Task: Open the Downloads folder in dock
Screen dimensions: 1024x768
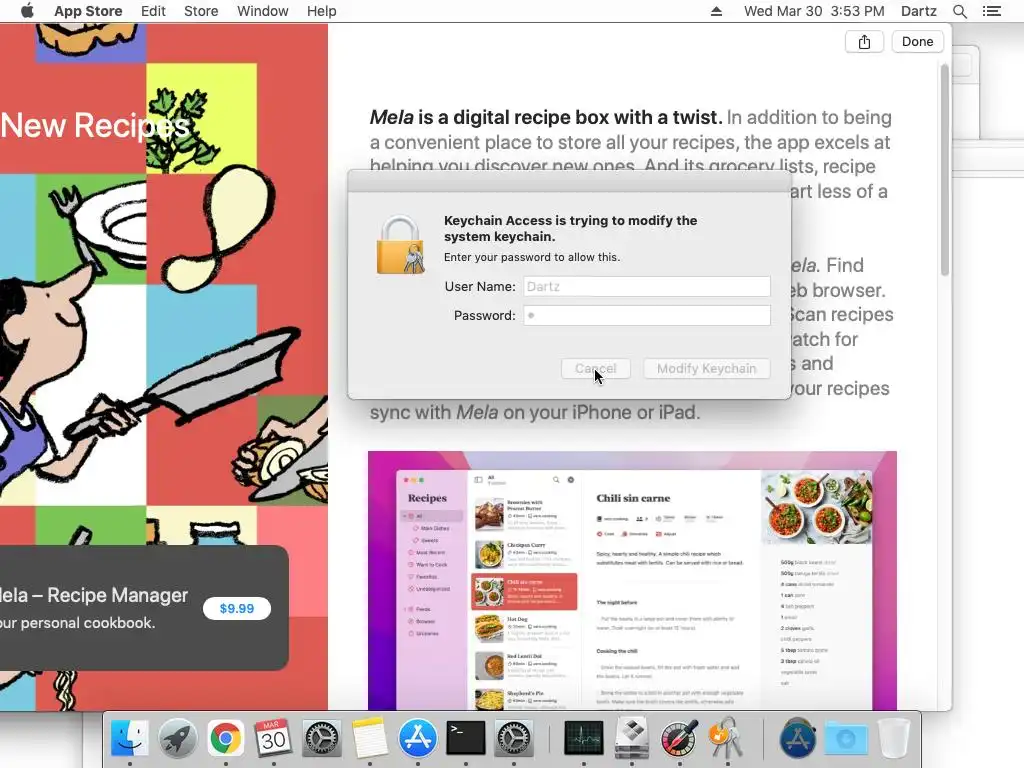Action: [x=846, y=738]
